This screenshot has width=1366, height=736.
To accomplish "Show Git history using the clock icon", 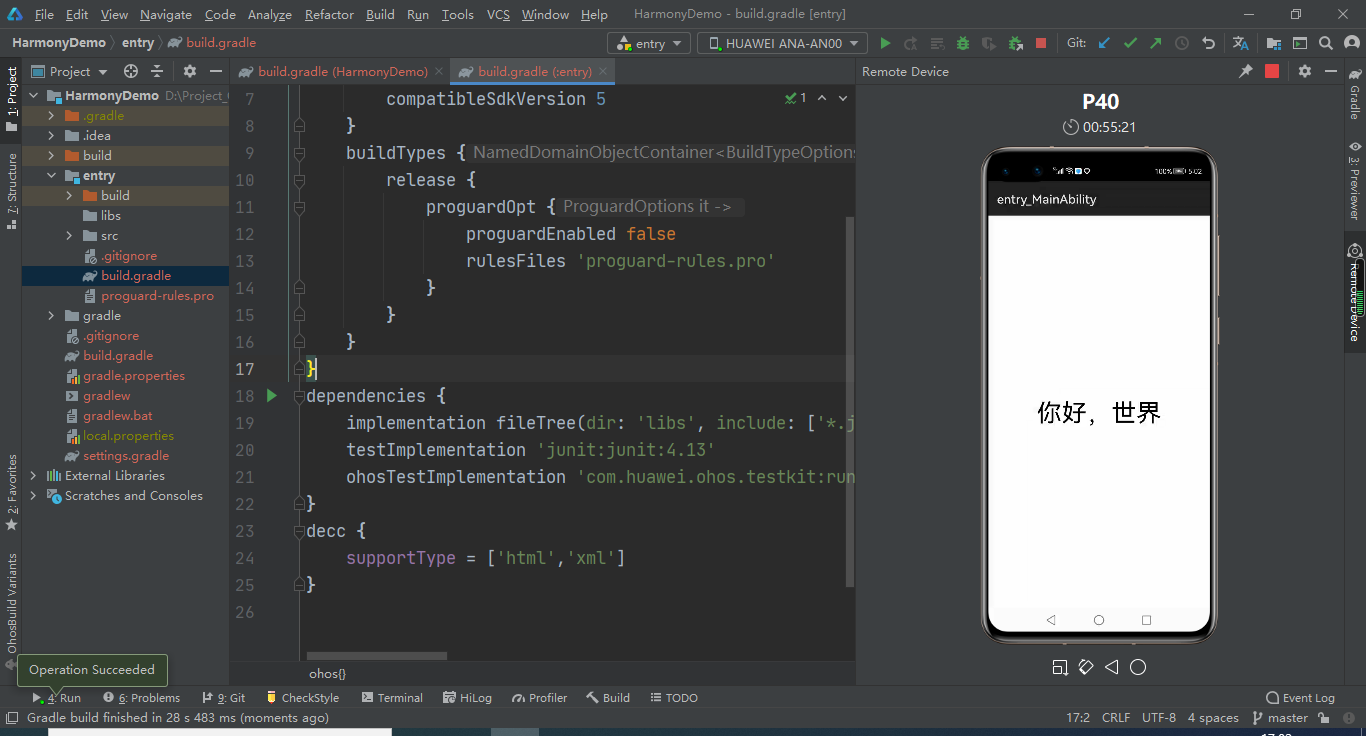I will pos(1182,43).
